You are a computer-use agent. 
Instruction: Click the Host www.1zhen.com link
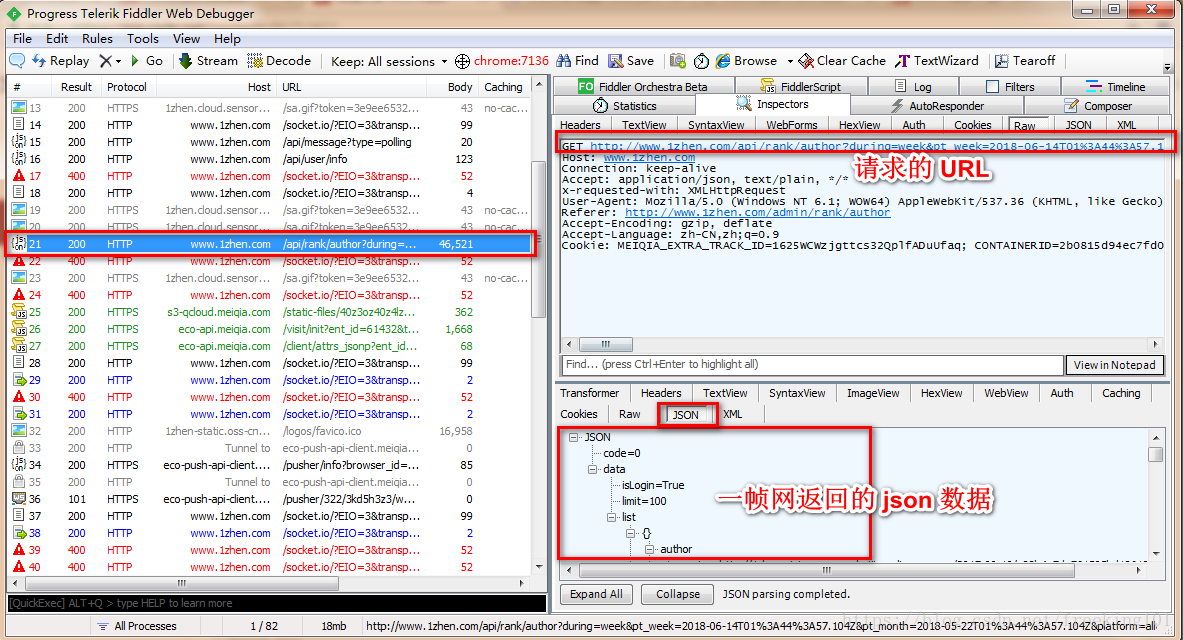tap(649, 157)
